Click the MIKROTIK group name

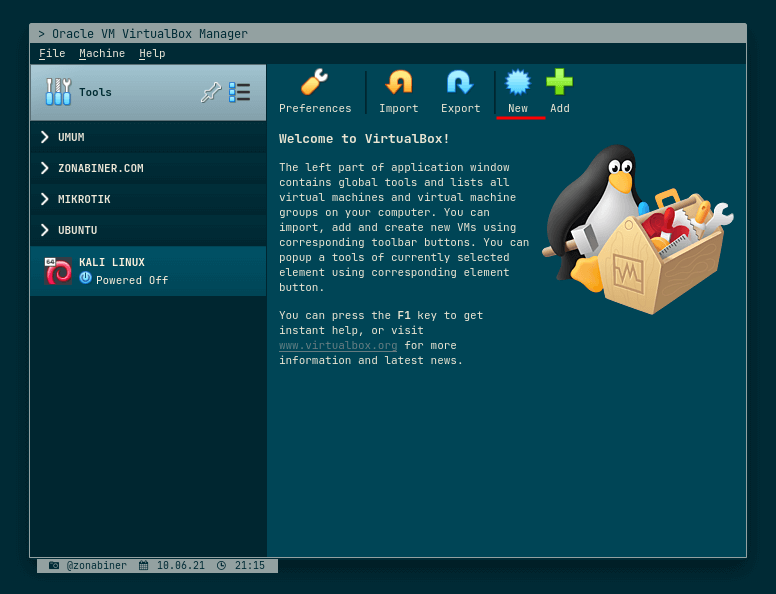[x=84, y=199]
